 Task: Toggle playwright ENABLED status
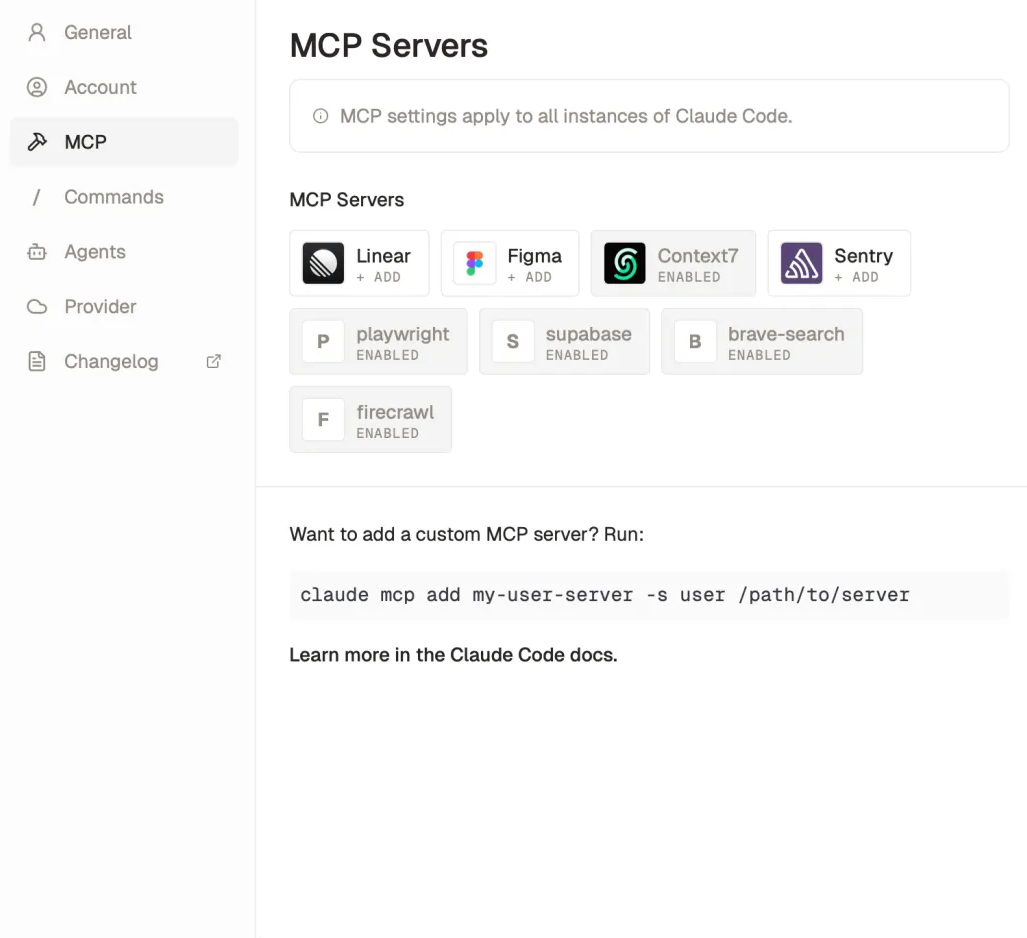point(388,355)
